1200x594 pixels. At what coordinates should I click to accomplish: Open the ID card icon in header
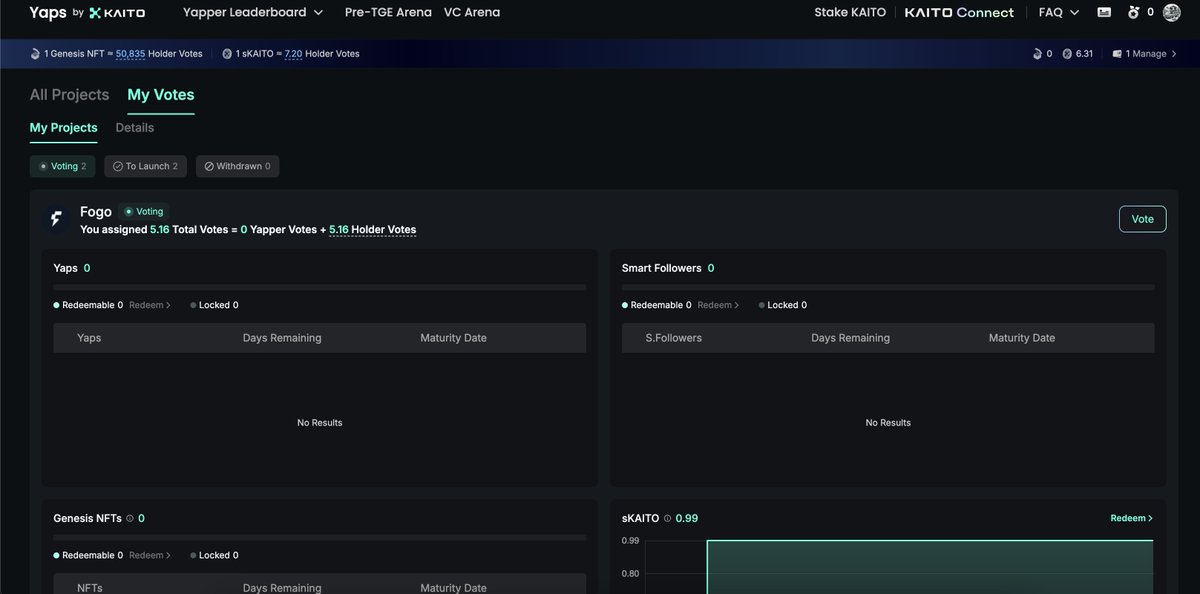tap(1104, 13)
